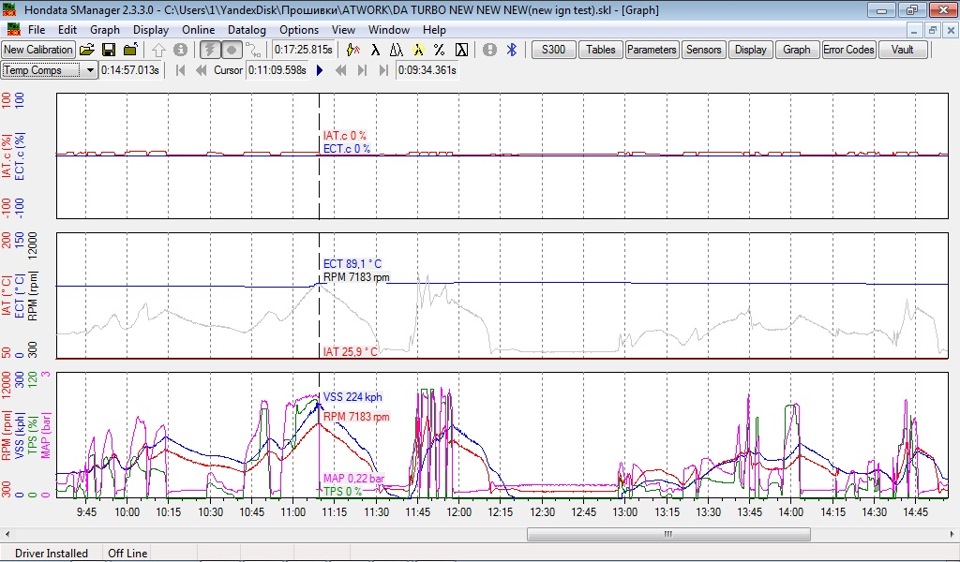Click the ECT 89,1 °C graph label
The width and height of the screenshot is (960, 562).
[x=352, y=264]
